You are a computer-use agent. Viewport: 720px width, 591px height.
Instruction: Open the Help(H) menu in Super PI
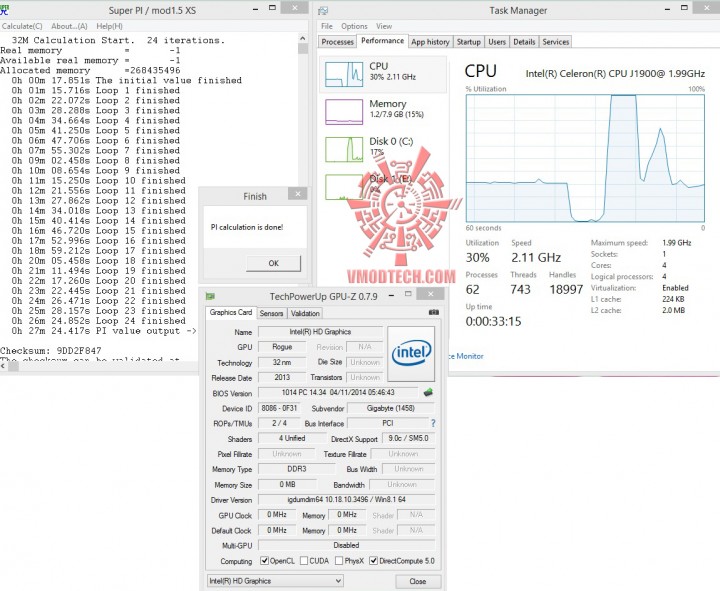pyautogui.click(x=109, y=26)
